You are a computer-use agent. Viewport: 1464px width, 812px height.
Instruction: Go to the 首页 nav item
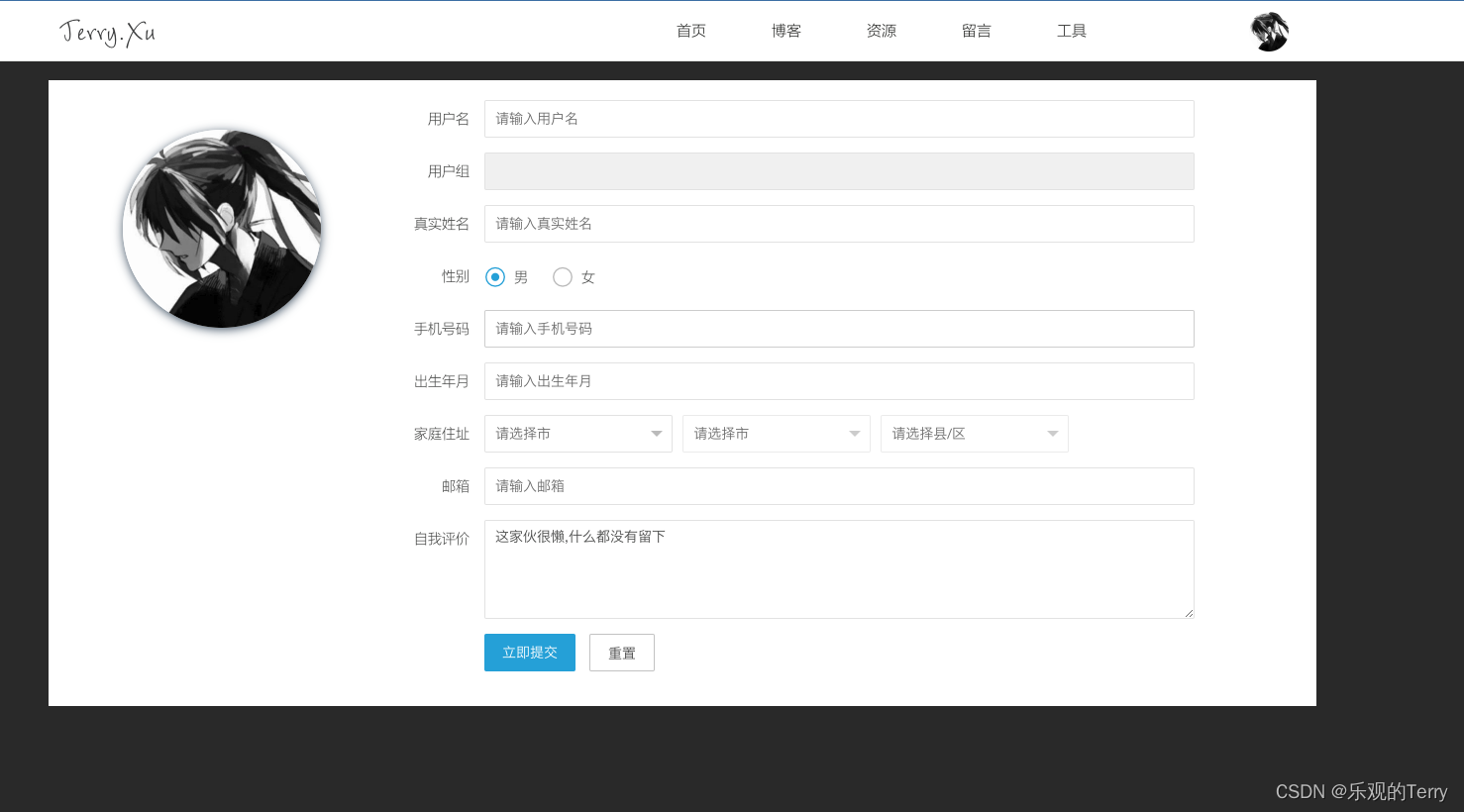pyautogui.click(x=691, y=31)
